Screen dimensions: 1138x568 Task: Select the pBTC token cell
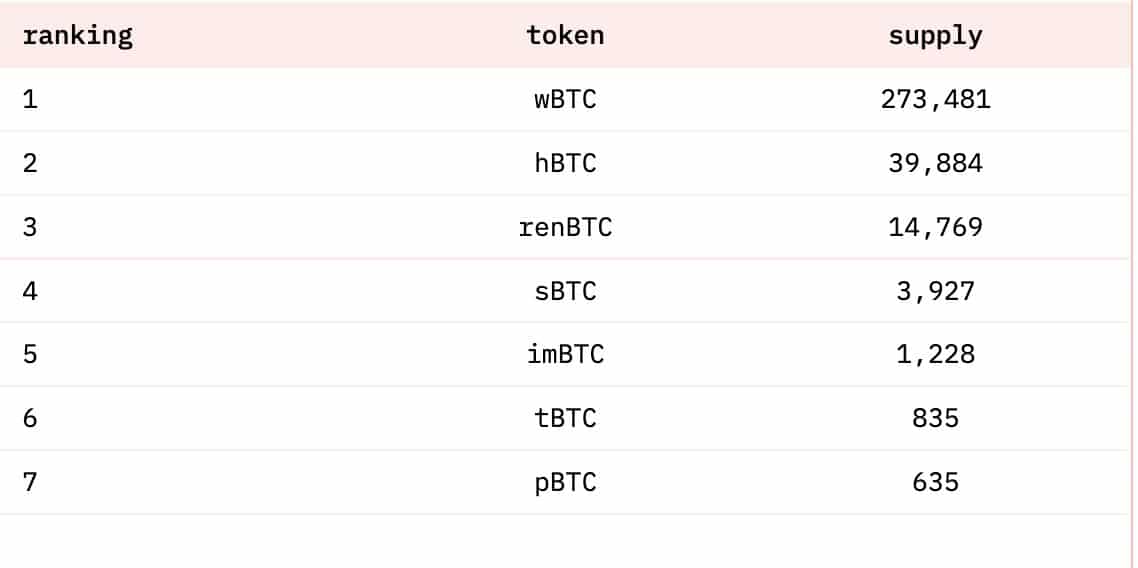[565, 482]
